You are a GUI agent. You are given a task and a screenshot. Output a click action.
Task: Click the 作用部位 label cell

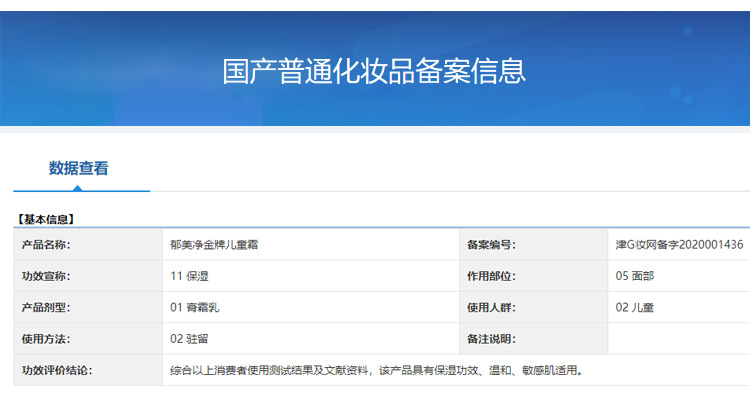[x=534, y=276]
